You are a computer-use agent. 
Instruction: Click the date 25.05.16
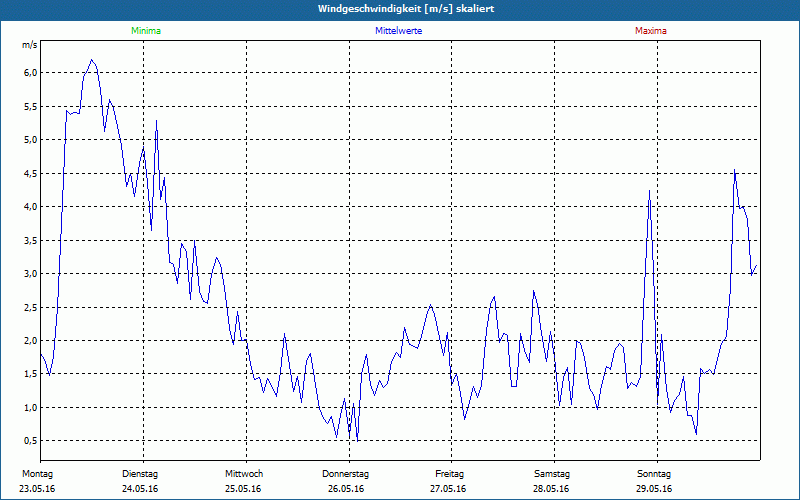[x=243, y=489]
